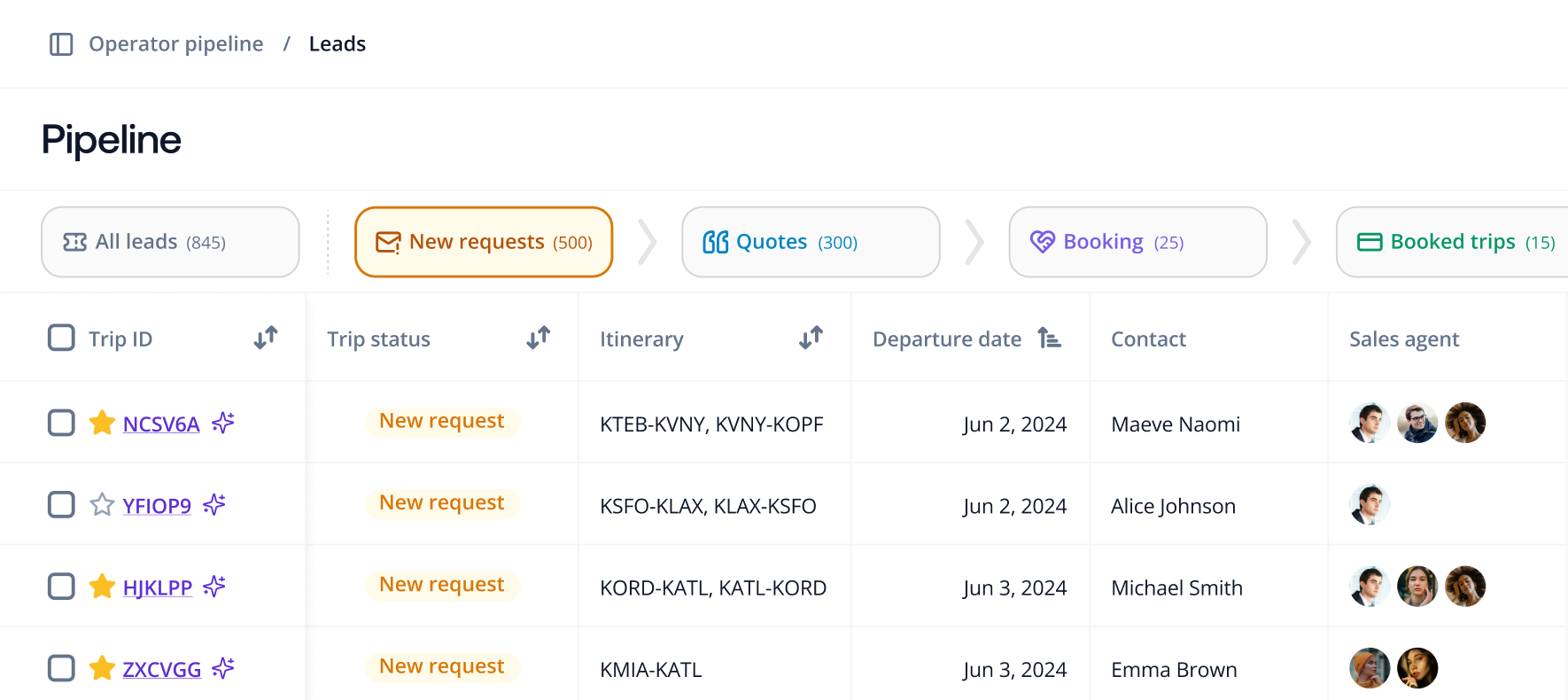Select All leads tab
This screenshot has width=1568, height=700.
pyautogui.click(x=170, y=242)
